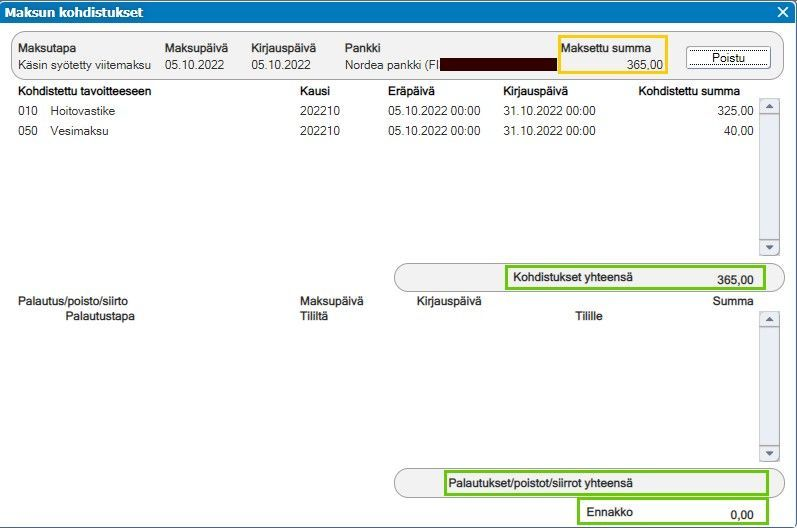797x528 pixels.
Task: Click the Maksettu summa 365,00 field
Action: (x=612, y=55)
